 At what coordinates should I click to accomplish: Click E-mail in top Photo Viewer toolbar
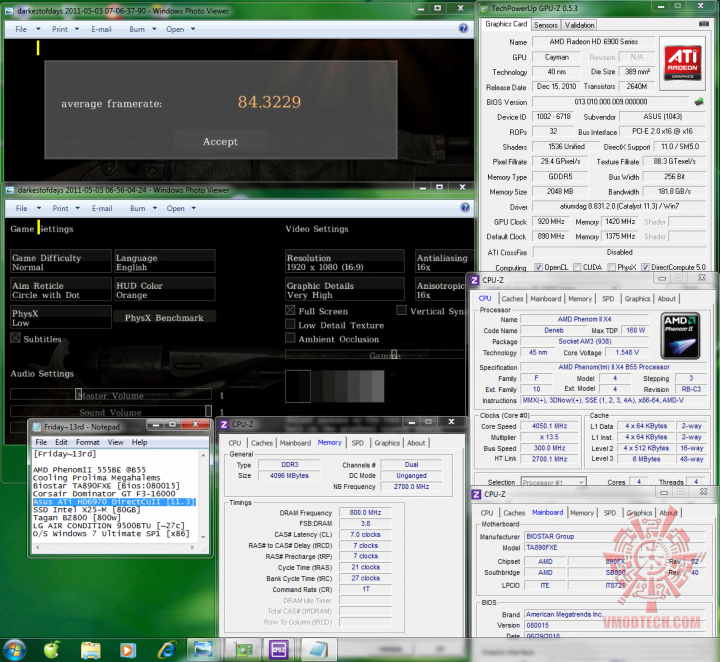tap(101, 29)
